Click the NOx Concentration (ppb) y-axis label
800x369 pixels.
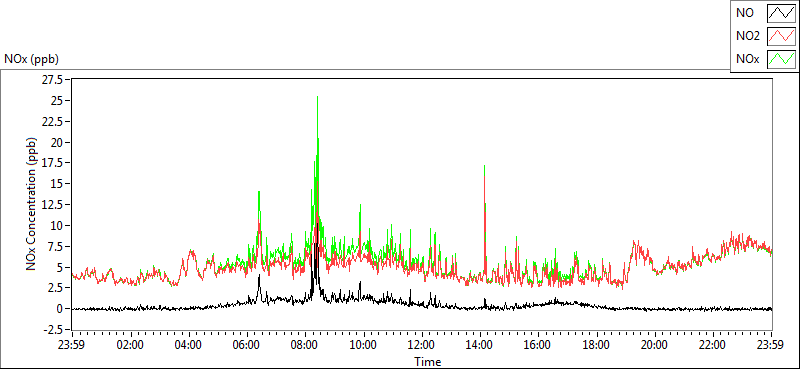click(31, 203)
